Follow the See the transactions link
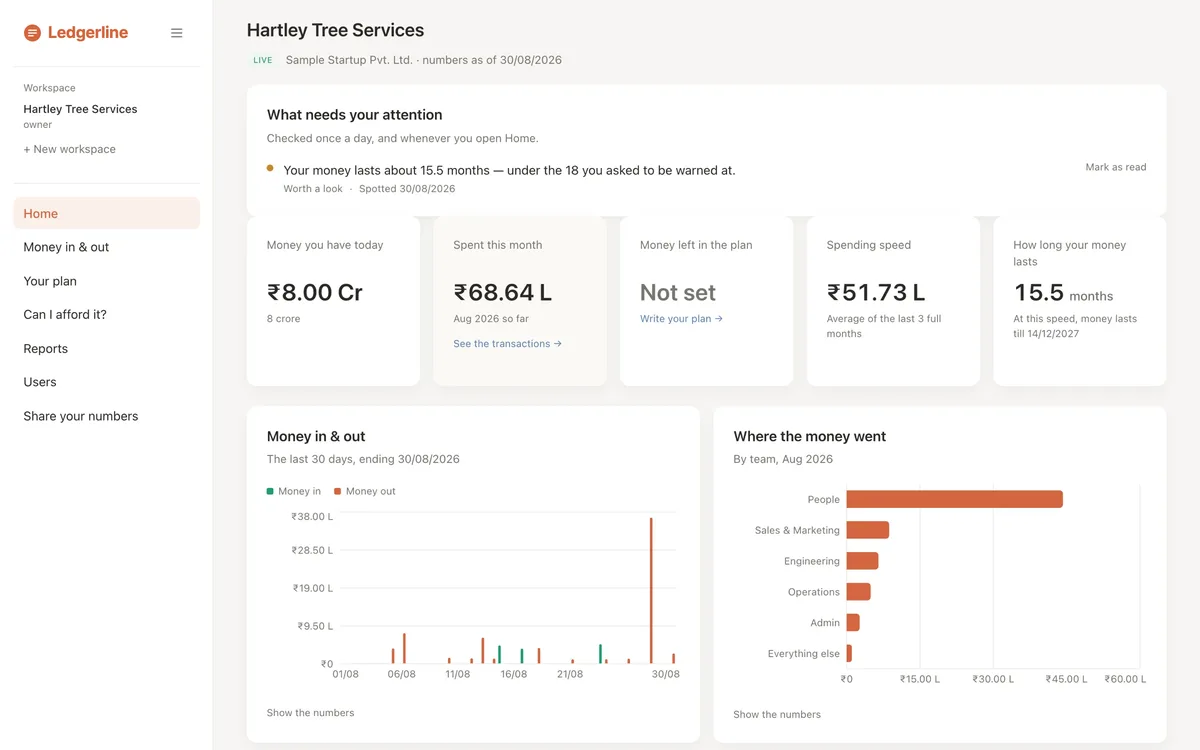This screenshot has width=1200, height=750. coord(507,343)
